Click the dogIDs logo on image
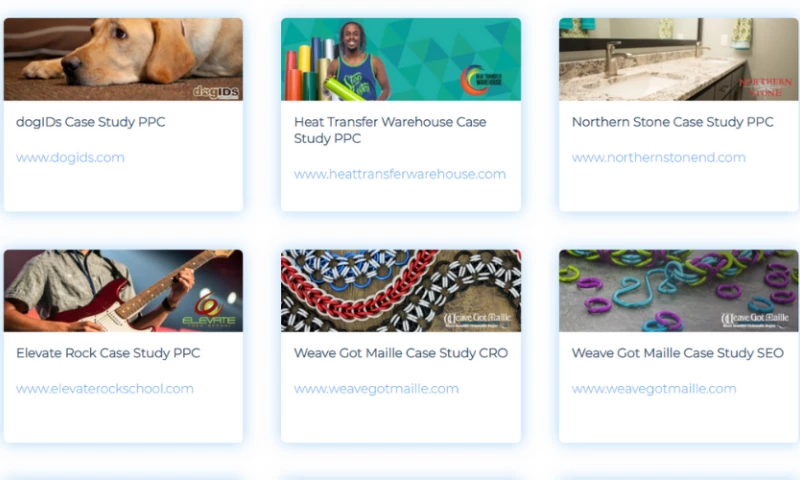This screenshot has width=800, height=480. tap(216, 92)
